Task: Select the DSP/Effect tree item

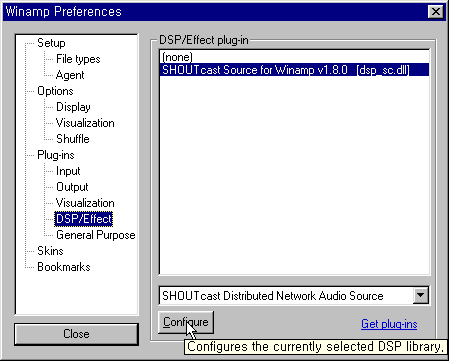Action: pos(84,219)
